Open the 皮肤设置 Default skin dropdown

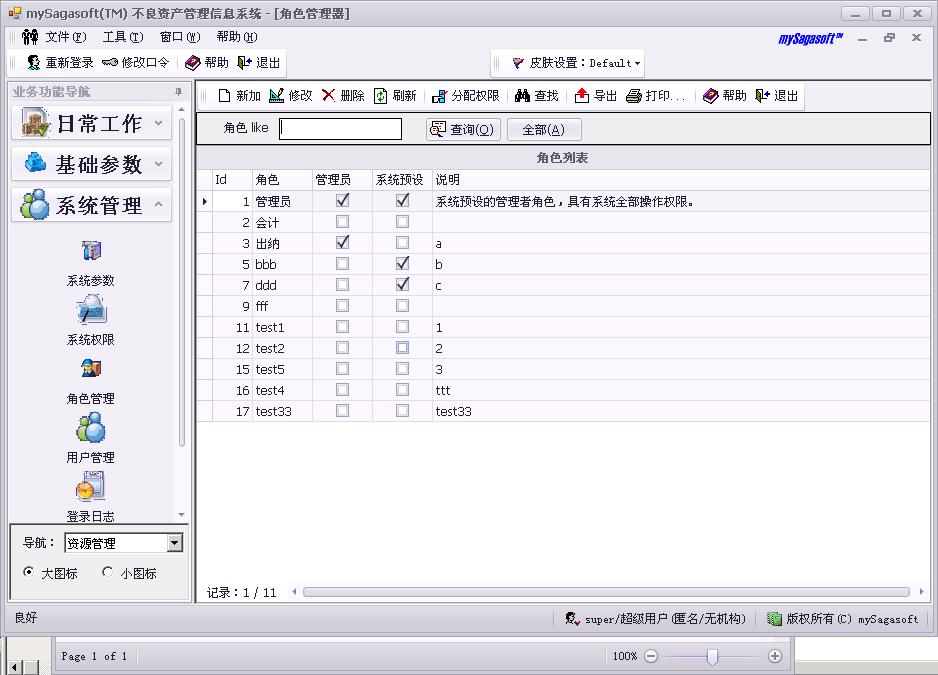point(578,63)
